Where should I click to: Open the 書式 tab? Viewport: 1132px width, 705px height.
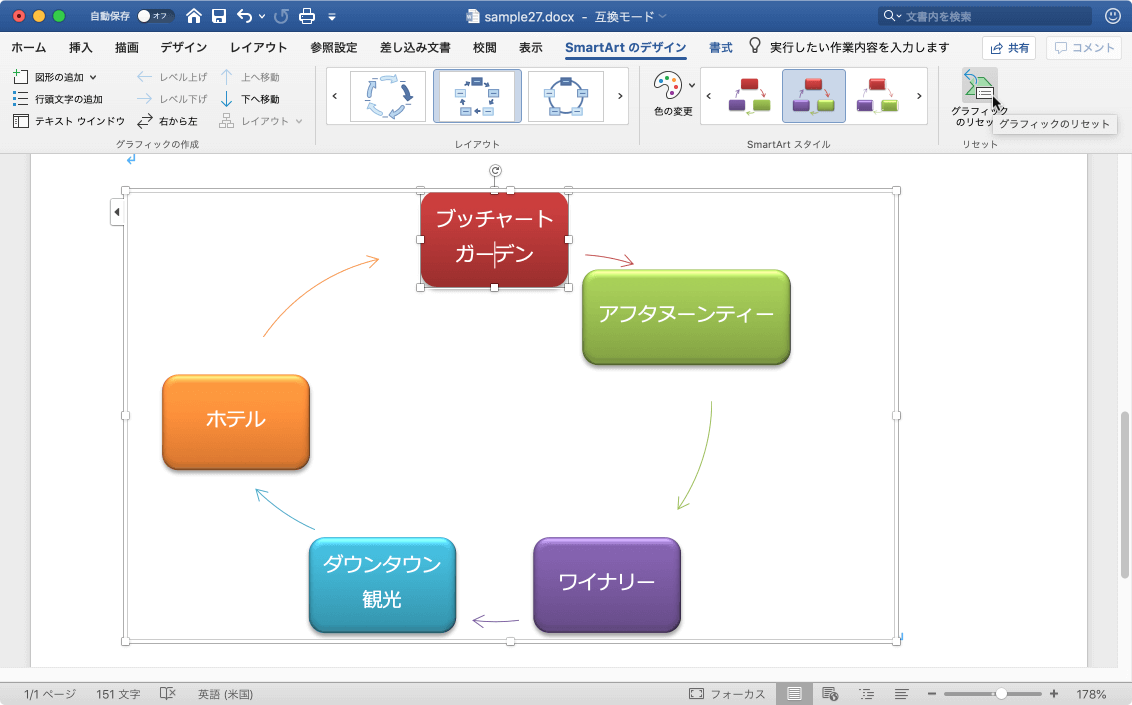[720, 48]
